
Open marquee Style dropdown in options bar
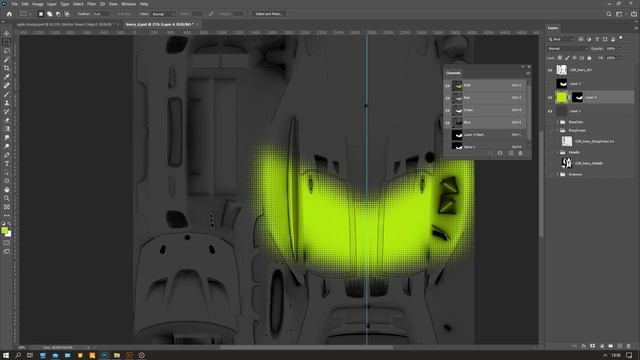click(163, 14)
